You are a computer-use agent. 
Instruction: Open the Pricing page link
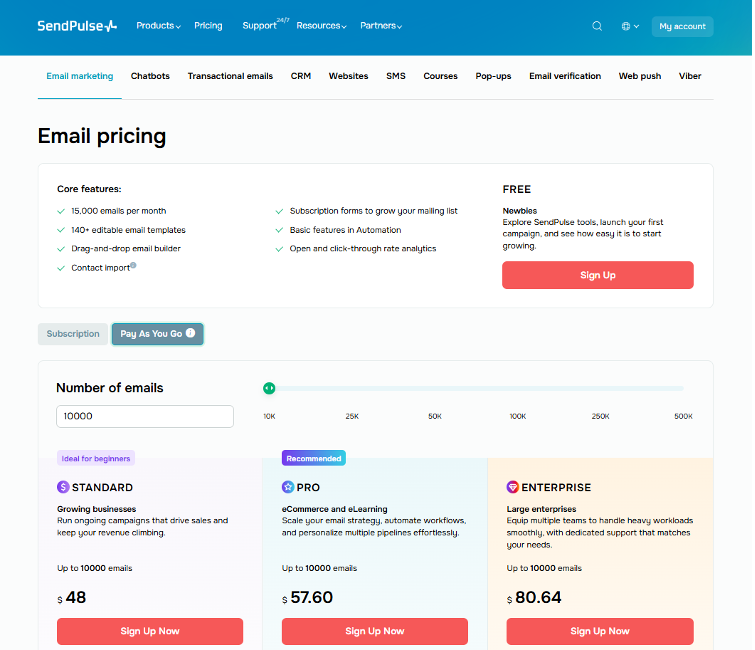[x=208, y=26]
